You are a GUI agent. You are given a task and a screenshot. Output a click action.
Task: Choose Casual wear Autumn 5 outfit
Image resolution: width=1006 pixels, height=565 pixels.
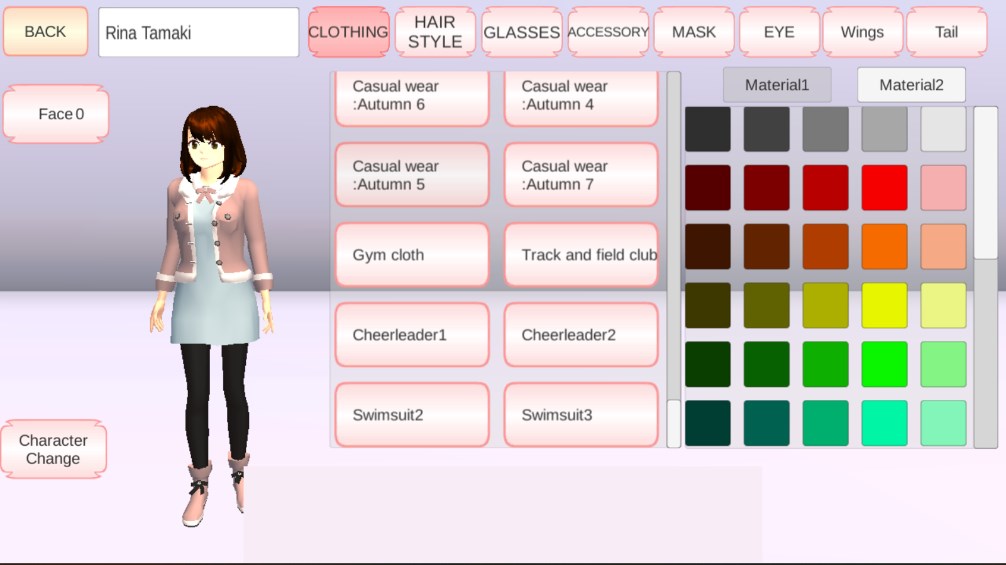click(x=412, y=175)
